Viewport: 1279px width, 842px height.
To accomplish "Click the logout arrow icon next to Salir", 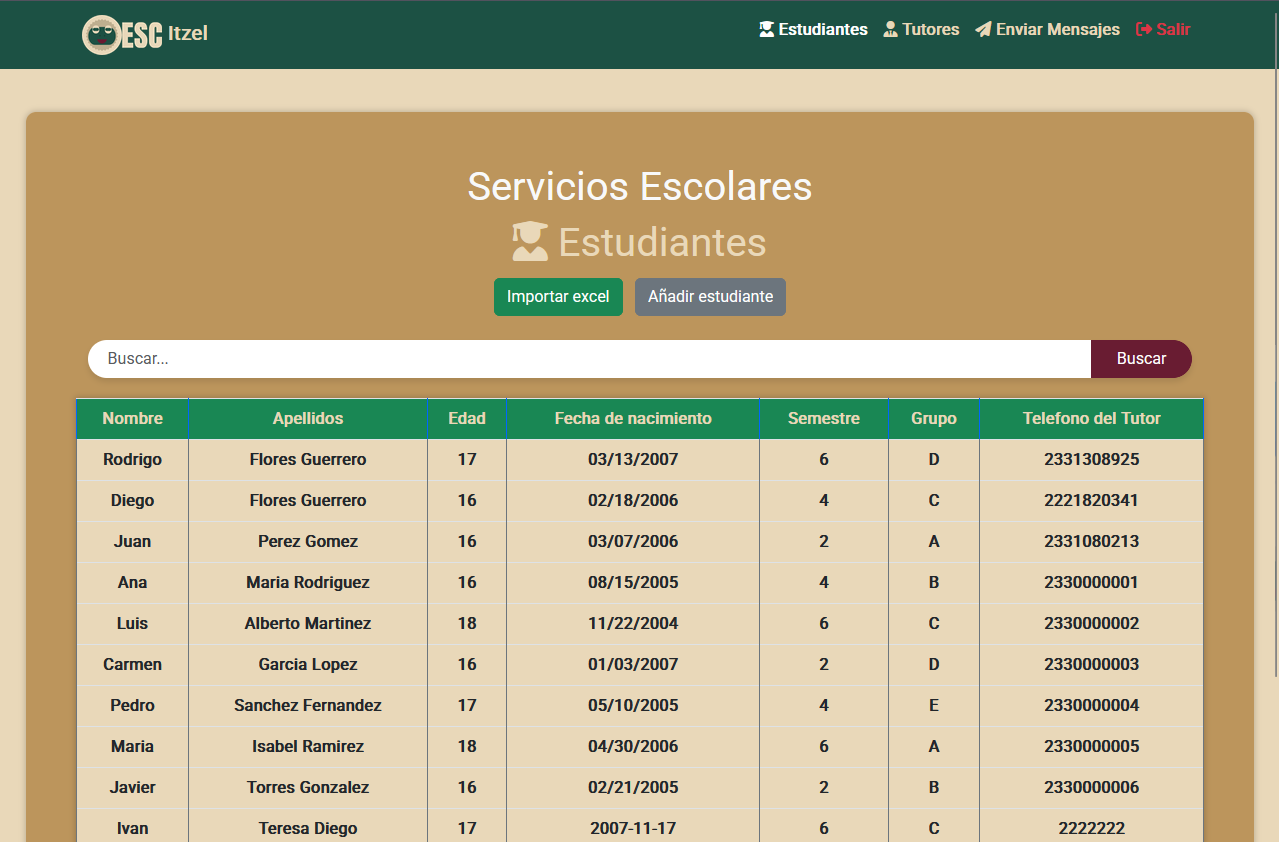I will [x=1142, y=29].
